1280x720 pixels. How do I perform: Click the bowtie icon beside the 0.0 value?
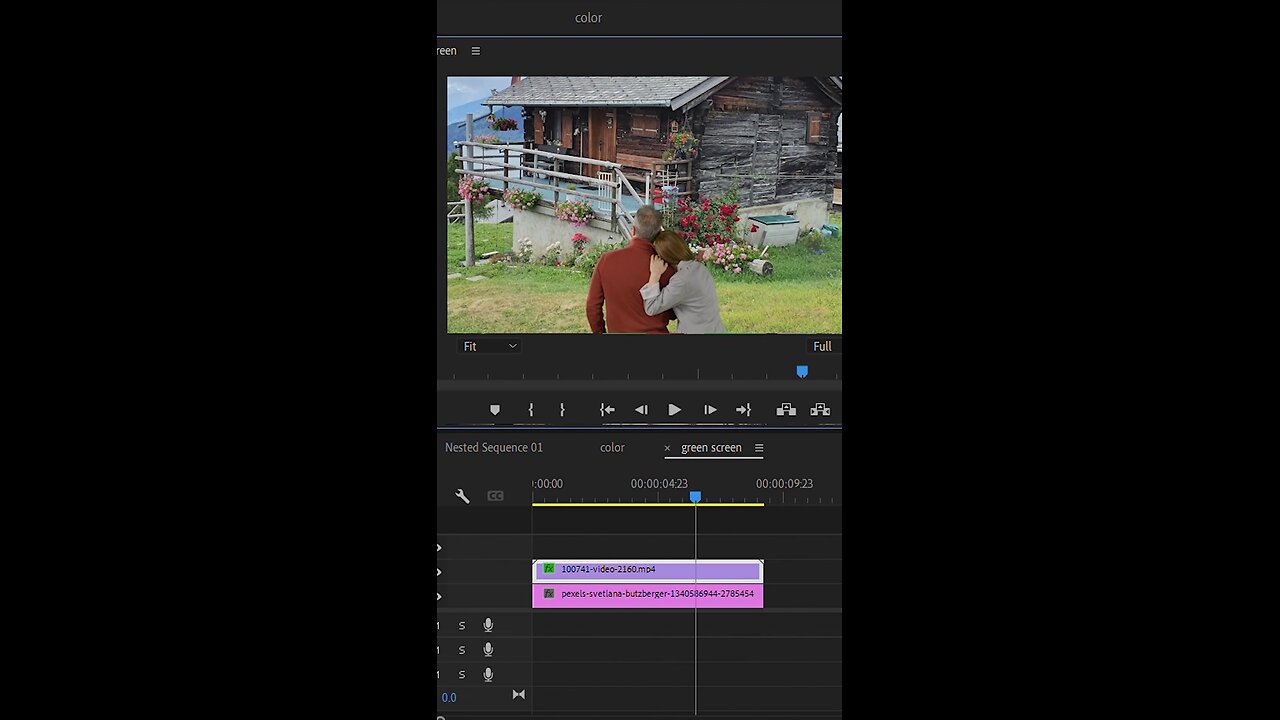click(x=518, y=695)
